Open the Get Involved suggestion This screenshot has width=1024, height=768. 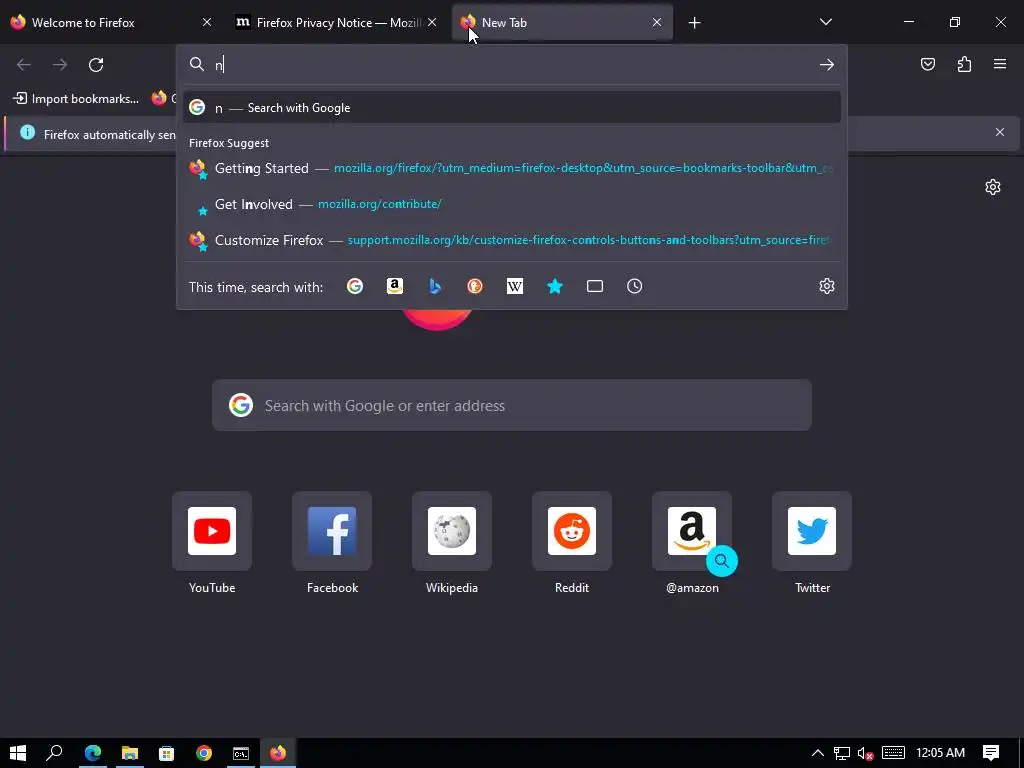(512, 204)
